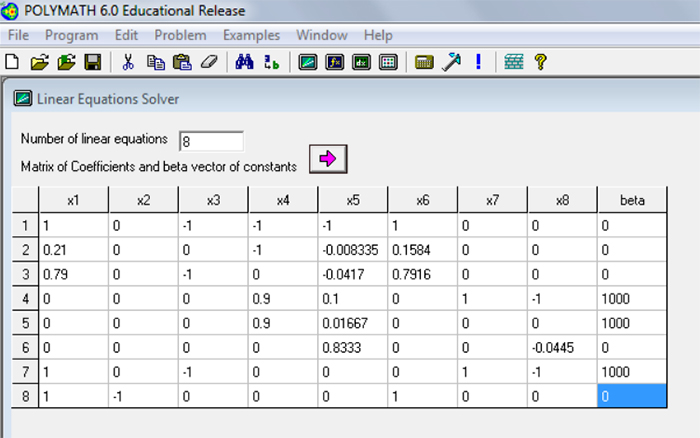Click the x1 column header
The height and width of the screenshot is (438, 700).
click(74, 201)
